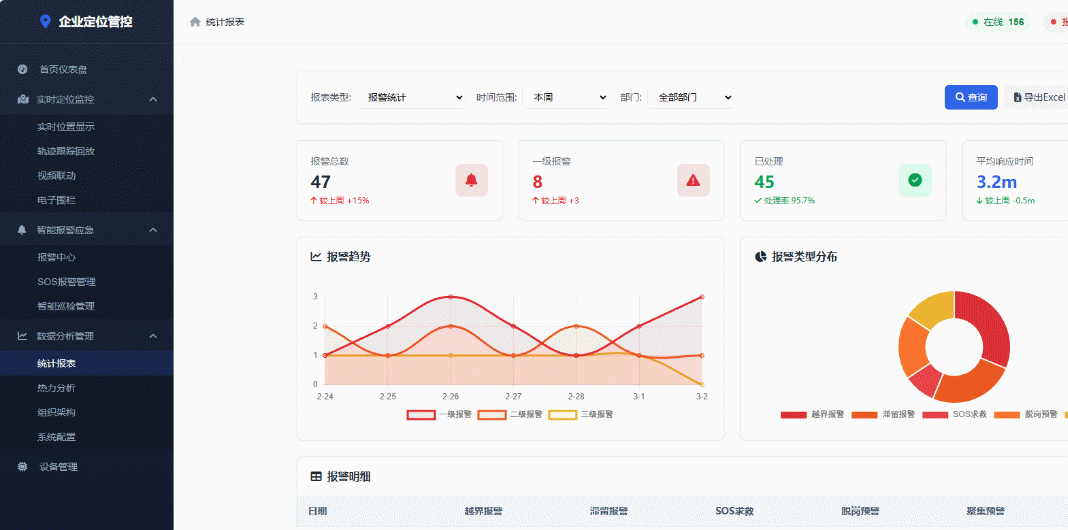Open 热力分析 in the sidebar

tap(56, 388)
